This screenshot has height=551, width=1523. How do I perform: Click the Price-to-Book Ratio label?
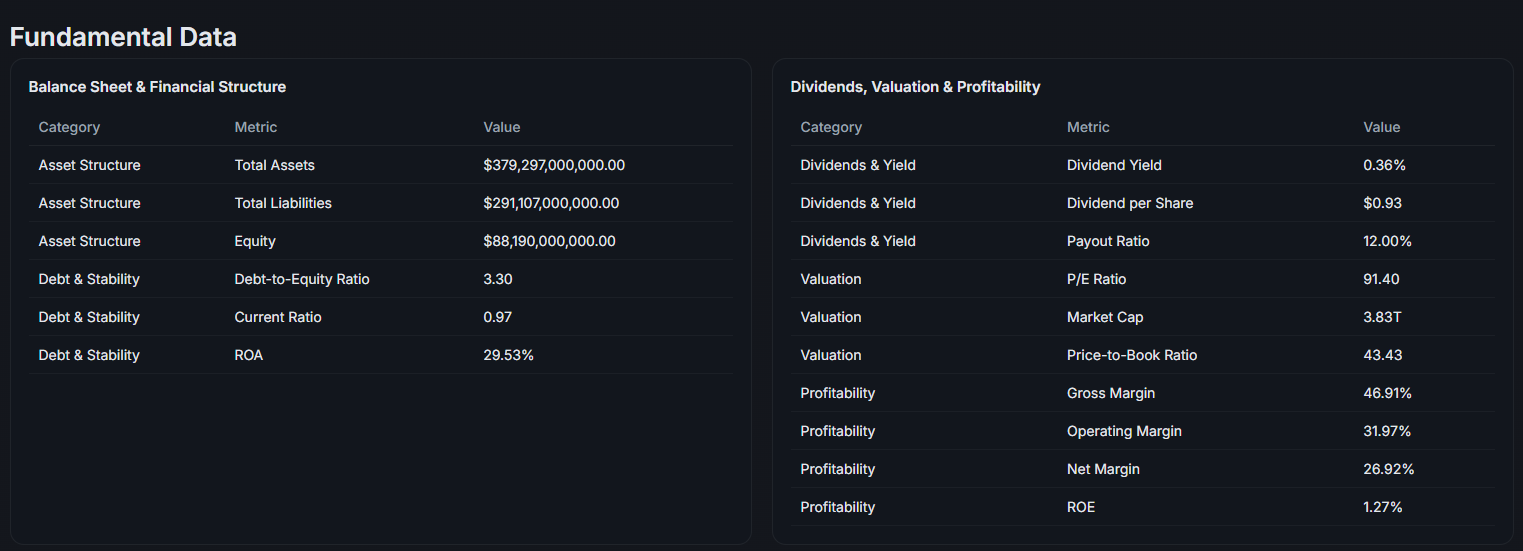point(1132,355)
